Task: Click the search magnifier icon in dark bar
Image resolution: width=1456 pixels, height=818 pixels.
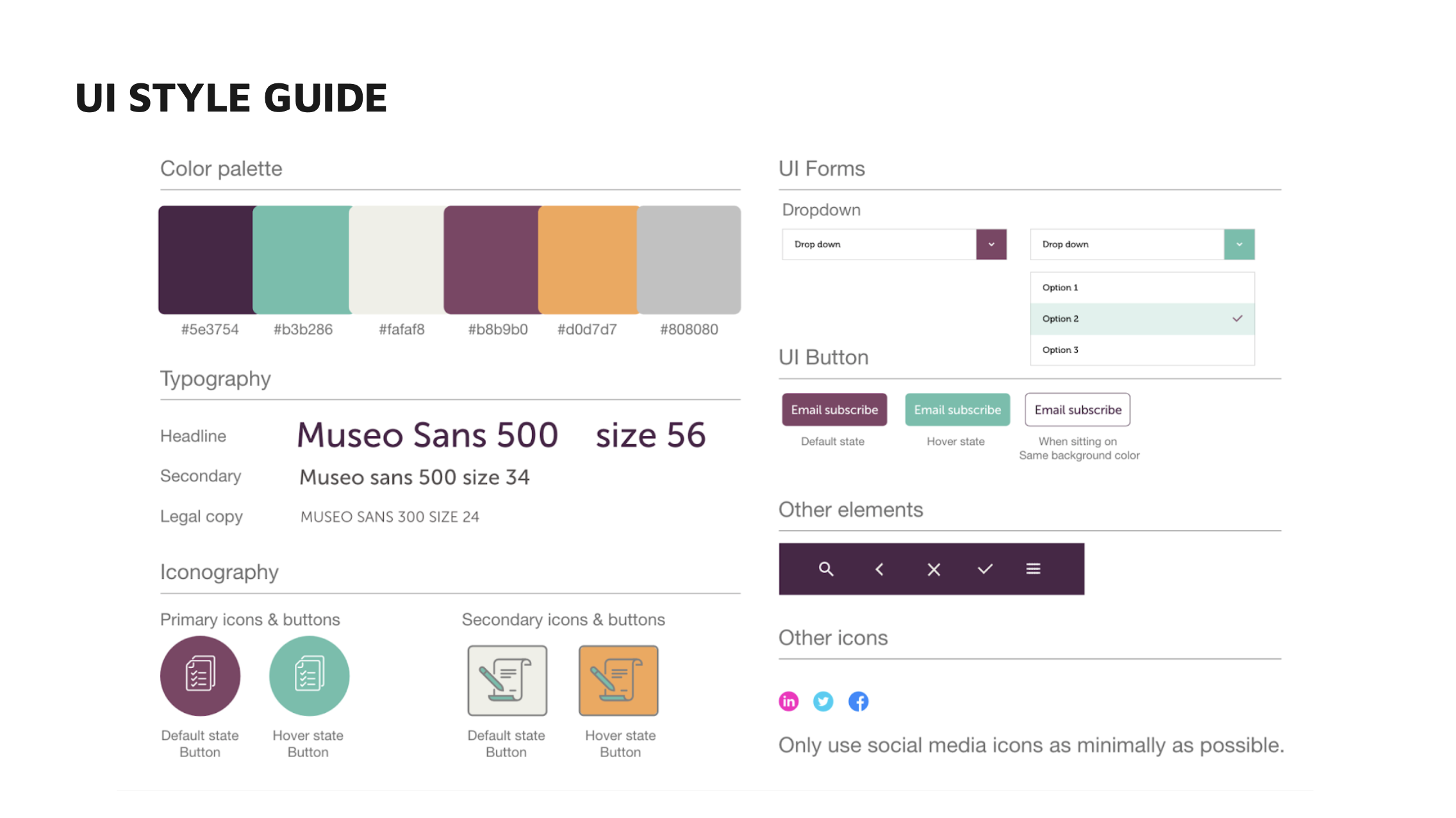Action: [825, 569]
